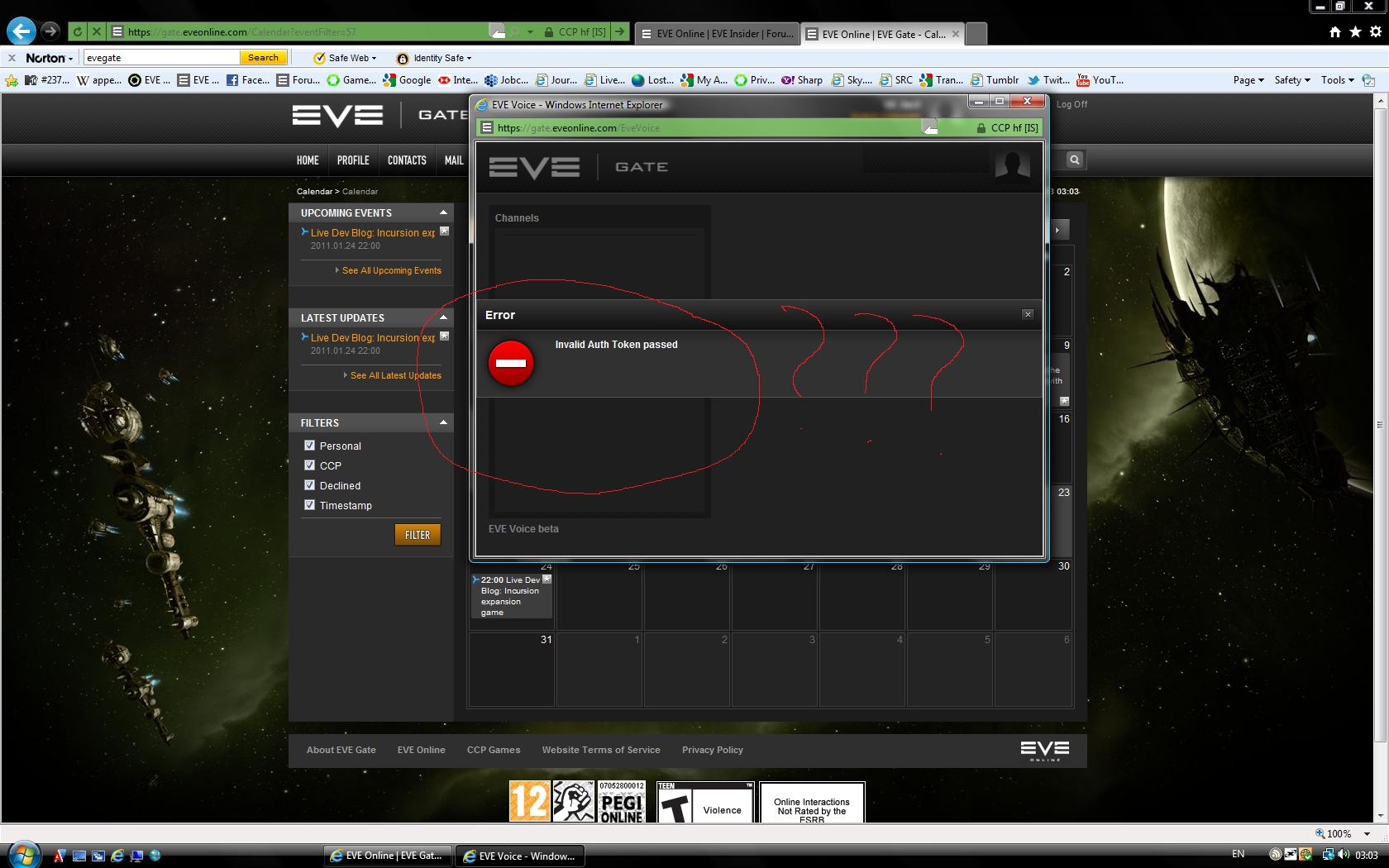Click the browser forward arrow button
The width and height of the screenshot is (1389, 868).
[x=51, y=31]
